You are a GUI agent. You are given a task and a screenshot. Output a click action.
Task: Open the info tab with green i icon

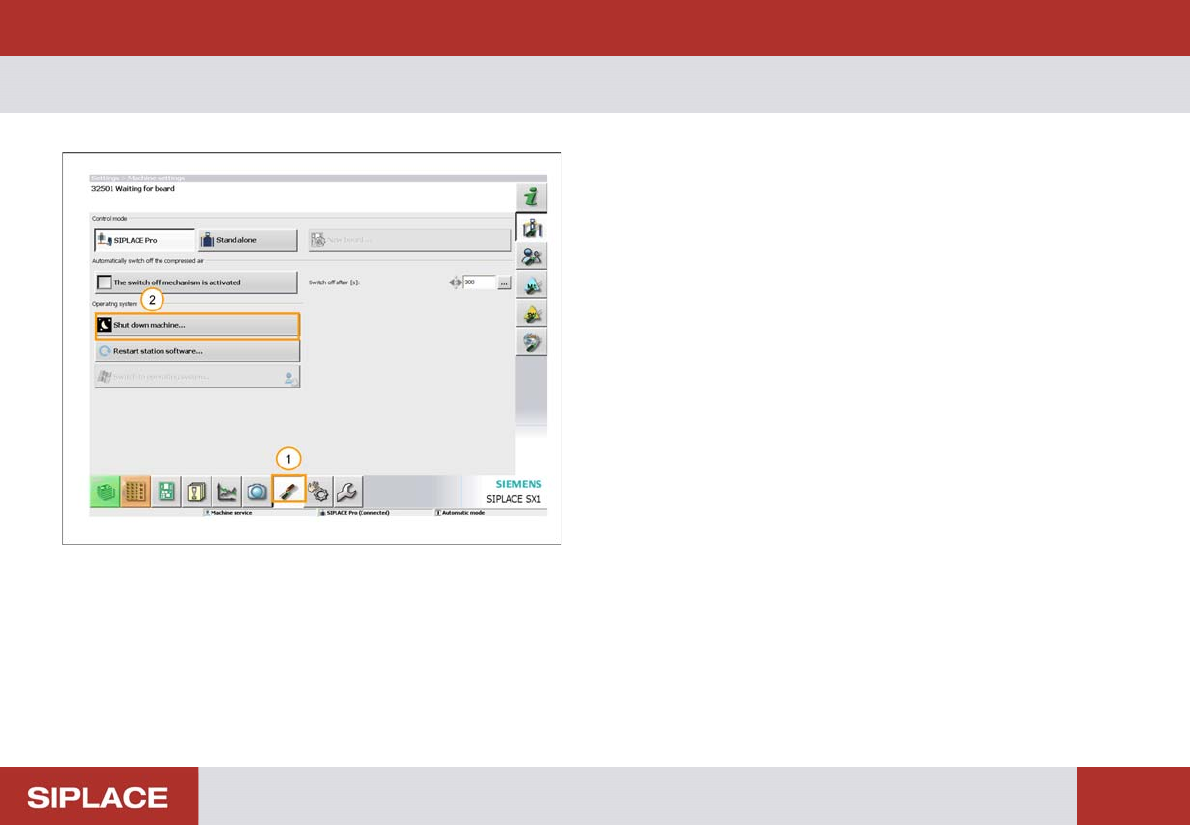tap(532, 197)
